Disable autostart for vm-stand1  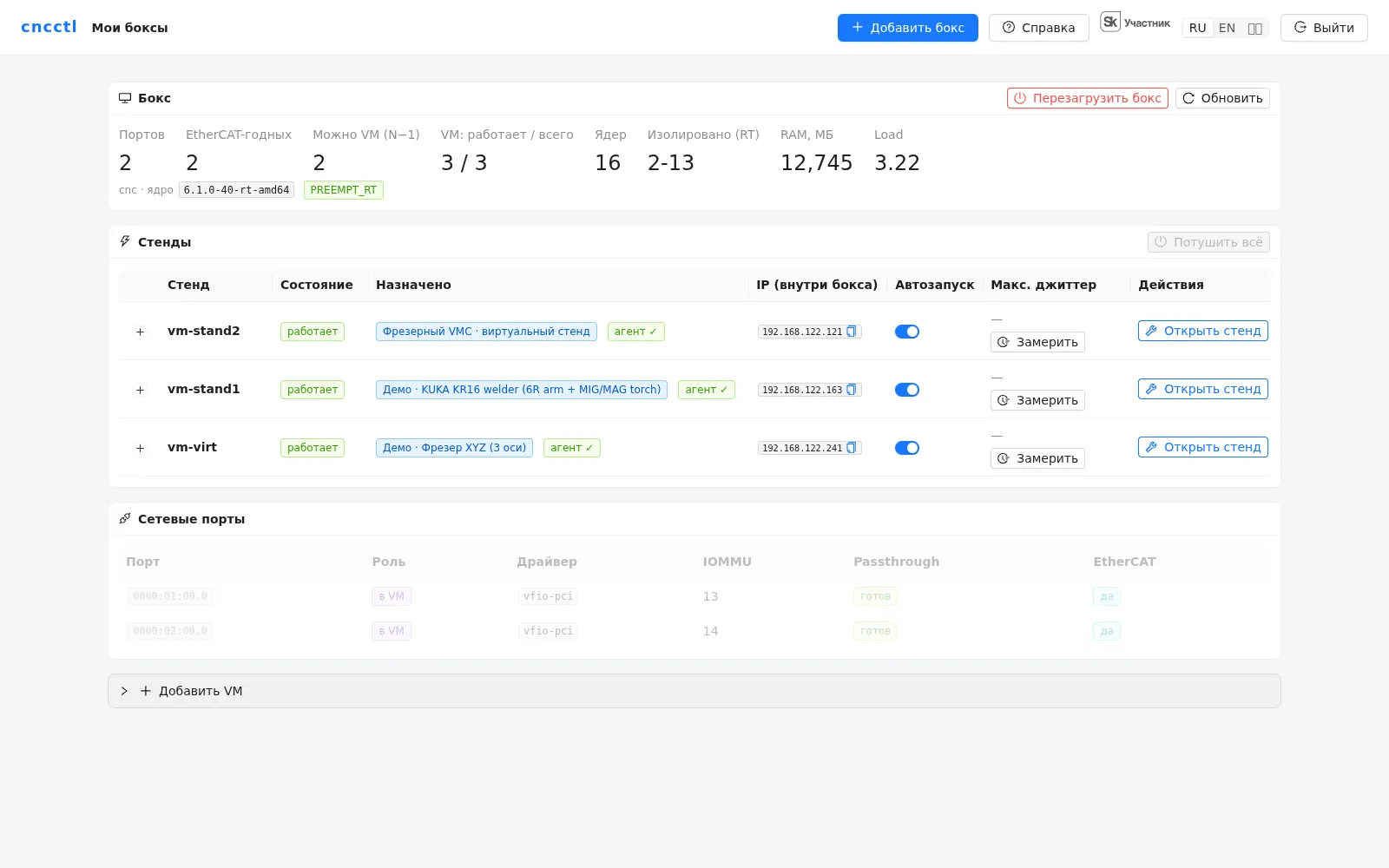pyautogui.click(x=907, y=390)
